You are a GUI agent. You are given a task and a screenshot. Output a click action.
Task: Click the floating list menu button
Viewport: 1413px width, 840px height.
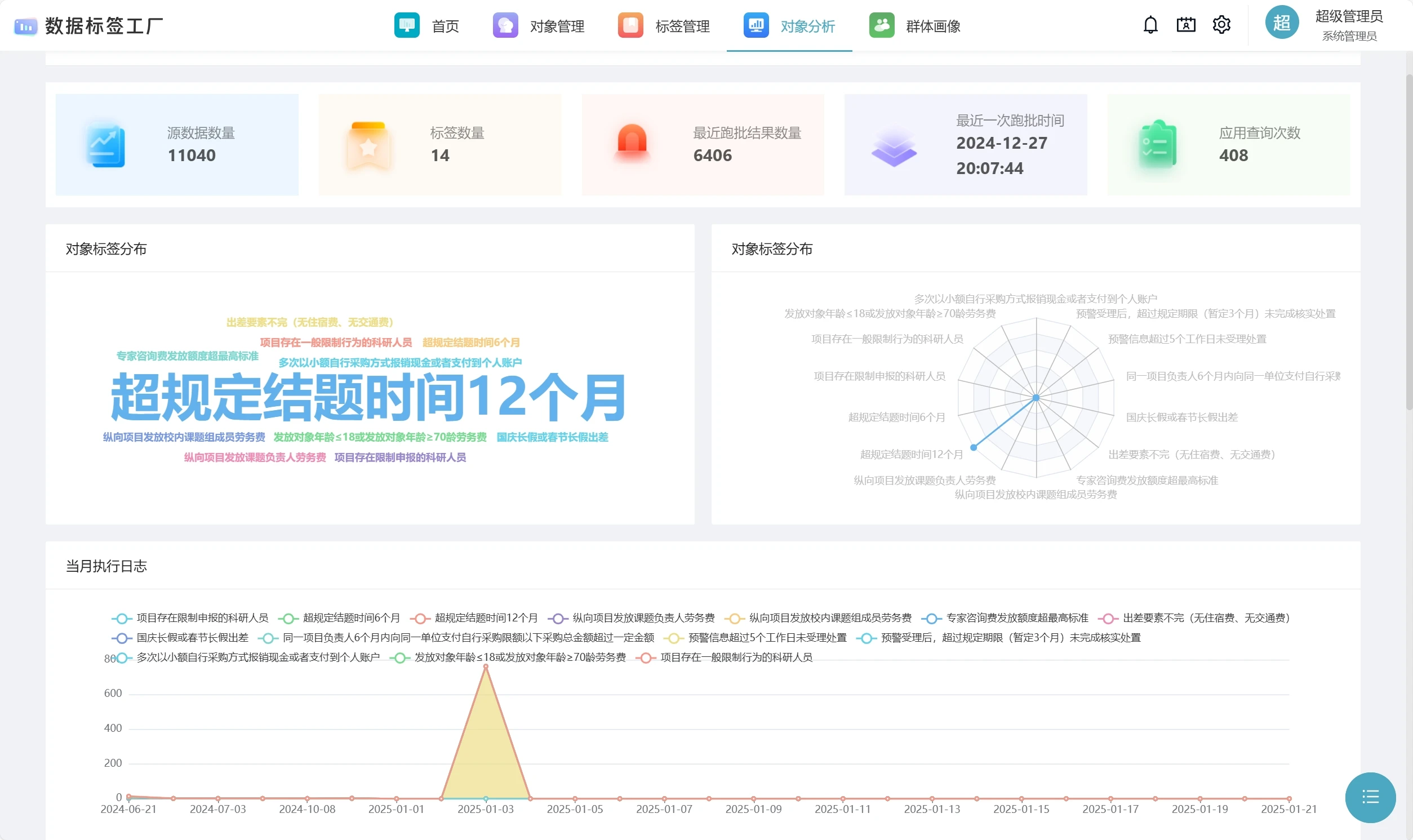point(1370,797)
